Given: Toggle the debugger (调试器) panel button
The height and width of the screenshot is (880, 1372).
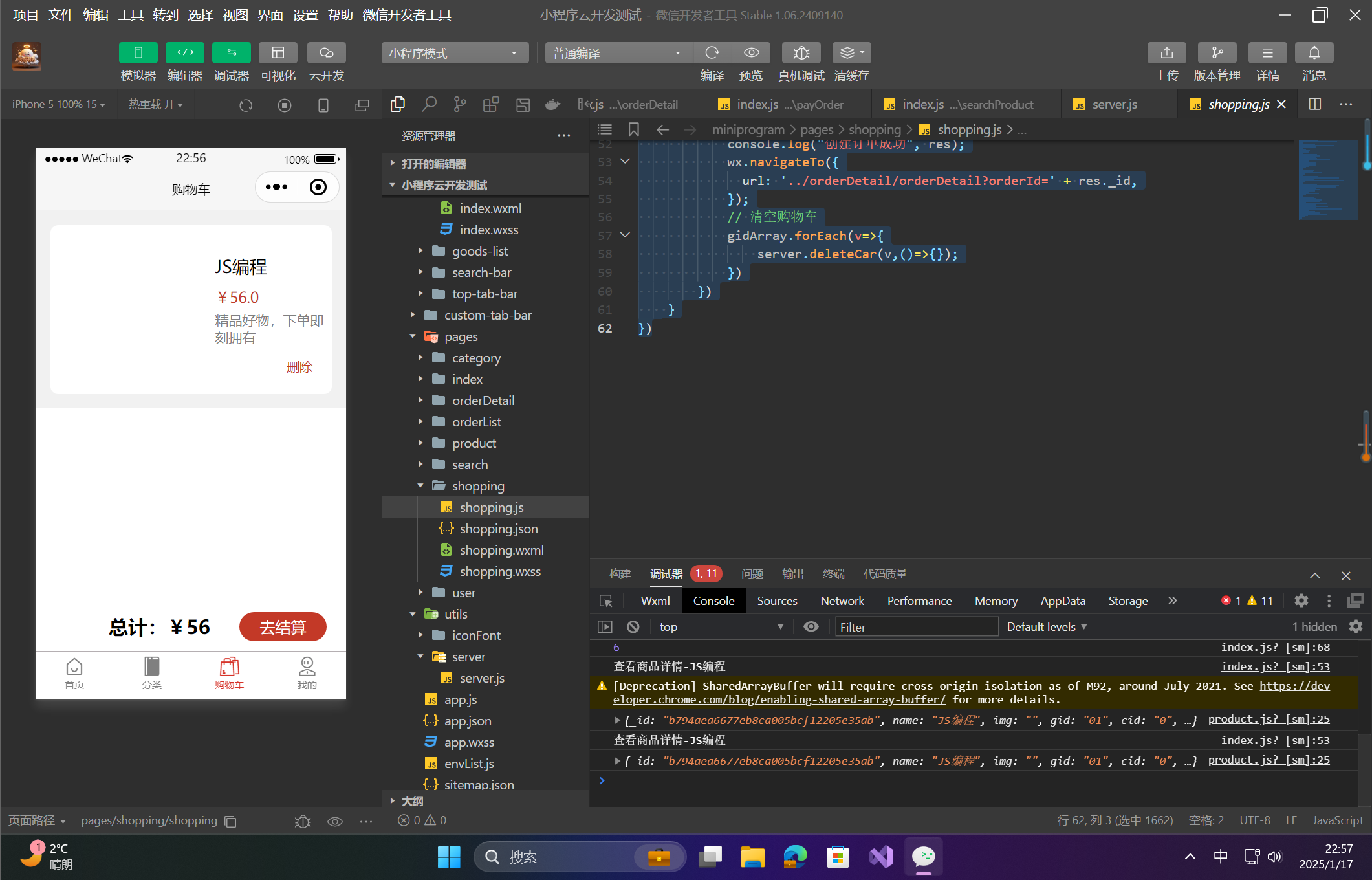Looking at the screenshot, I should click(231, 53).
